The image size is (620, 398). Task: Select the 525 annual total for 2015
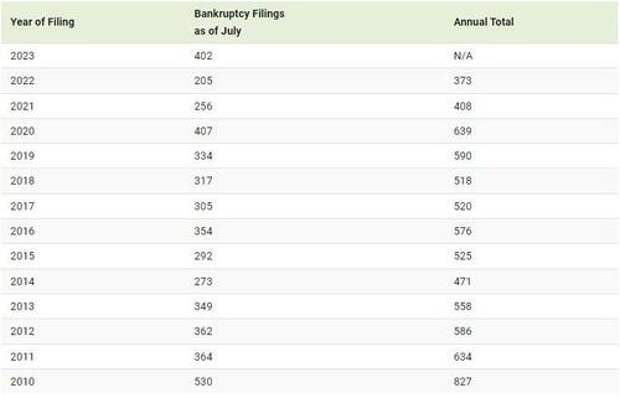coord(463,256)
